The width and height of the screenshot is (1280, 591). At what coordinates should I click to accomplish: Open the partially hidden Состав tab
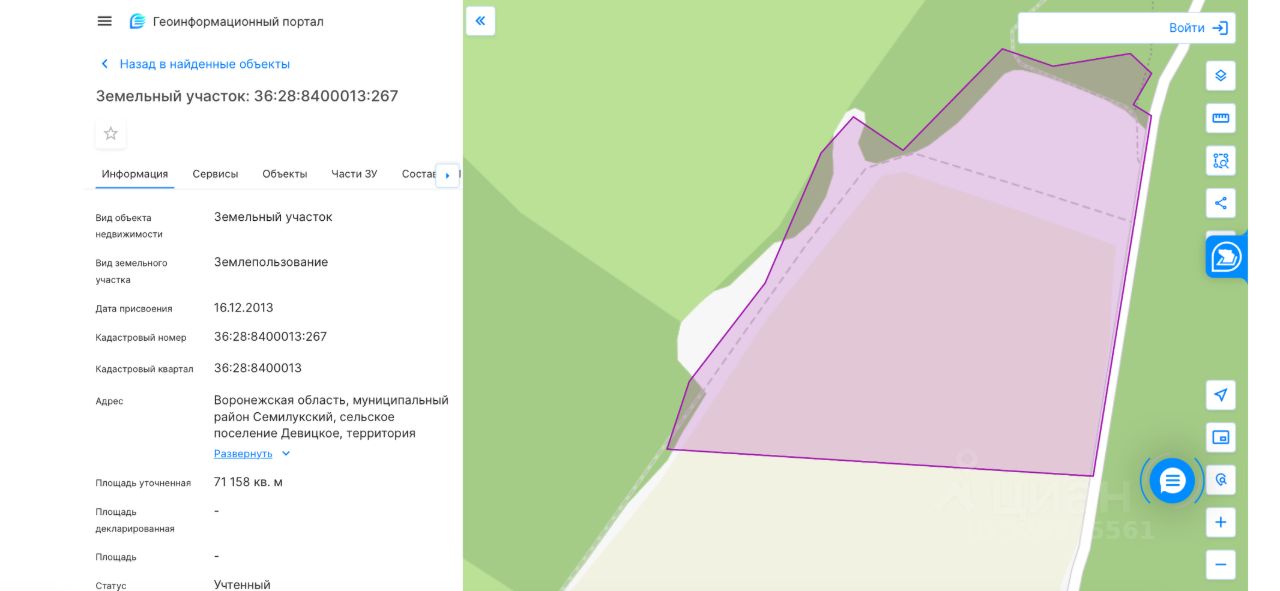tap(418, 174)
